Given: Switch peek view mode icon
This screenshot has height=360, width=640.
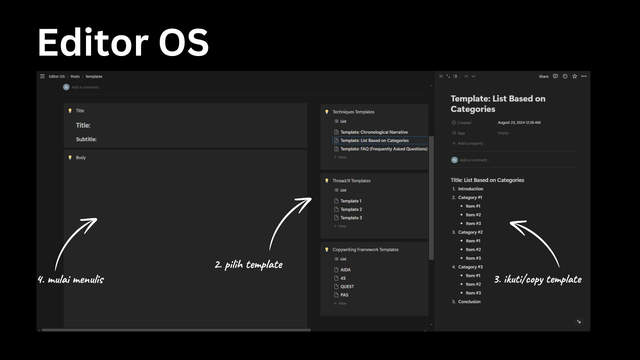Looking at the screenshot, I should tap(456, 76).
